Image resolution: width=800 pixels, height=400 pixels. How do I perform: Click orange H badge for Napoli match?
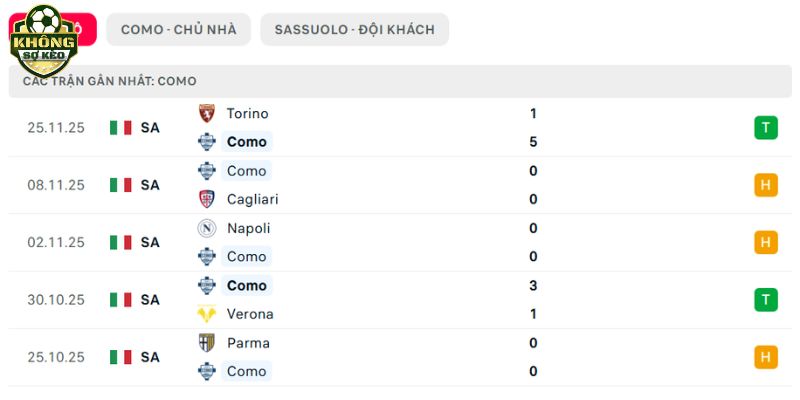pyautogui.click(x=766, y=242)
